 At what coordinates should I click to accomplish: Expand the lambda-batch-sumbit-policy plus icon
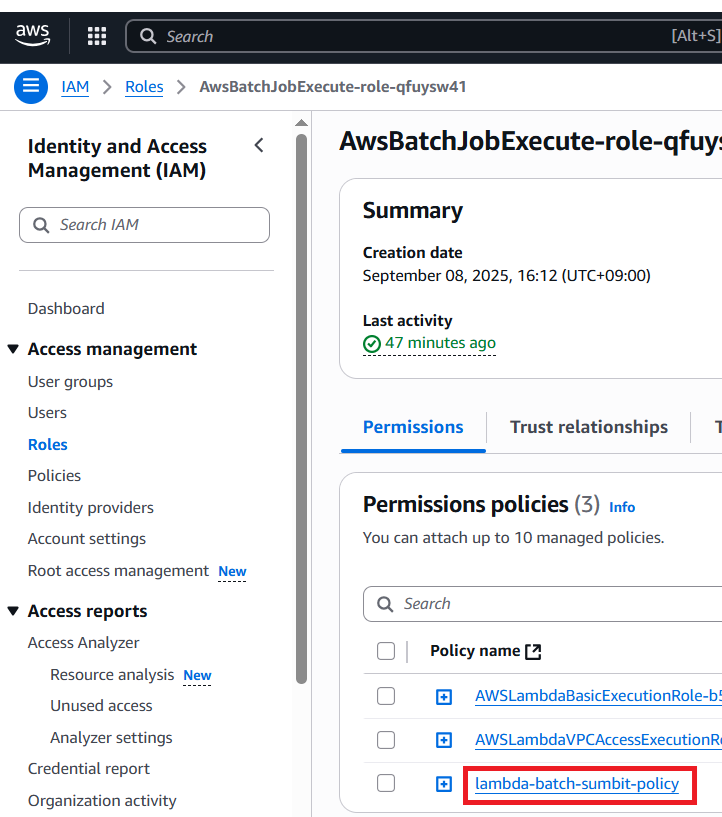point(444,785)
